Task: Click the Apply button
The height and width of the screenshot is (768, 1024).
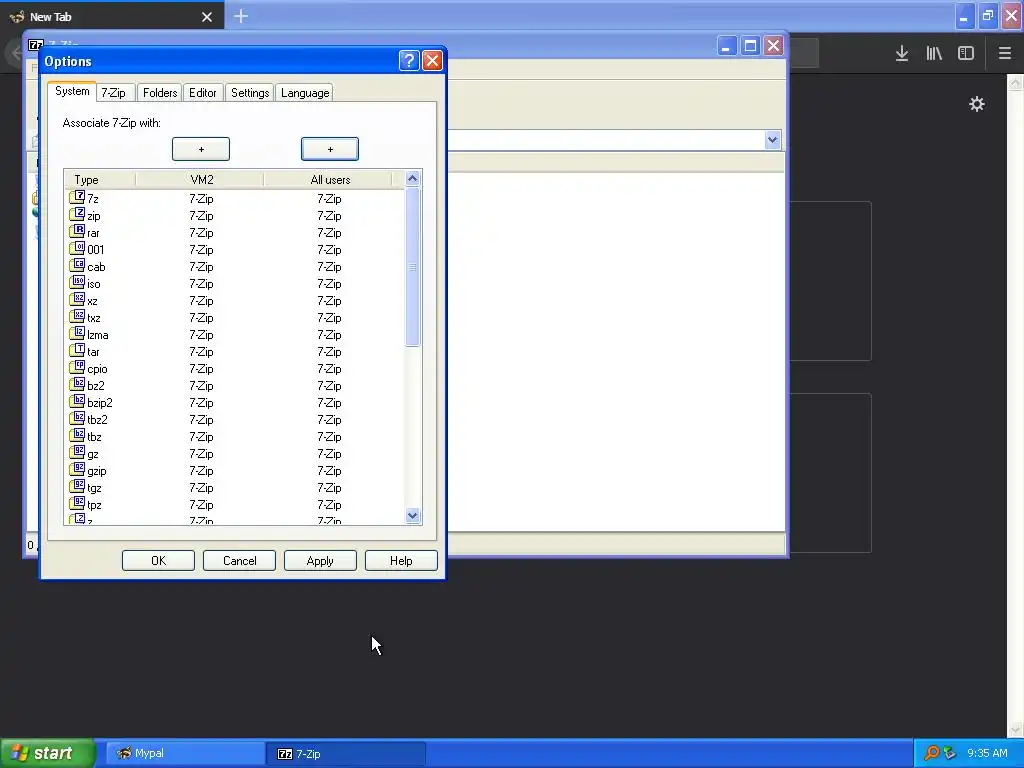Action: click(320, 560)
